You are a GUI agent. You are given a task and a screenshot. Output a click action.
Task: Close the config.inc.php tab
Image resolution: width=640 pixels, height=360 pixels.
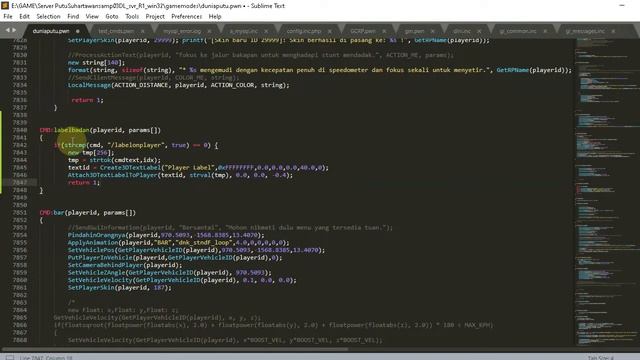point(329,31)
